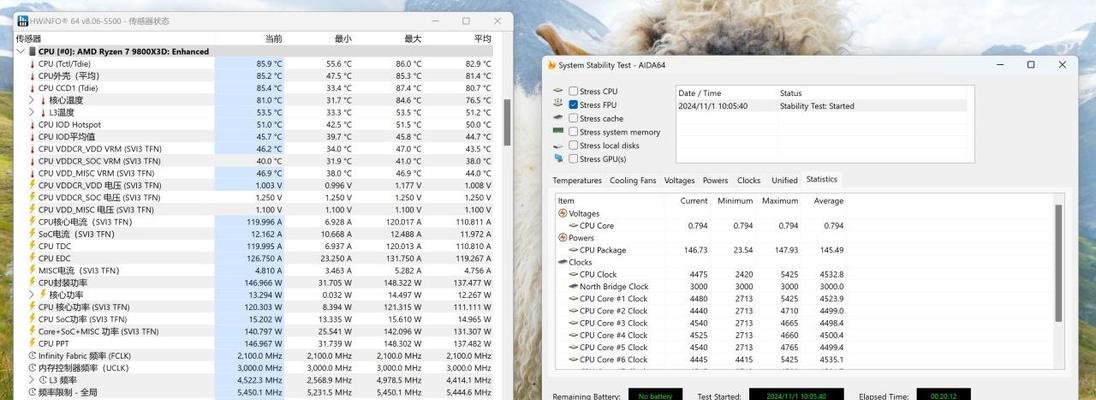Expand the 核心功率 row

tap(31, 294)
